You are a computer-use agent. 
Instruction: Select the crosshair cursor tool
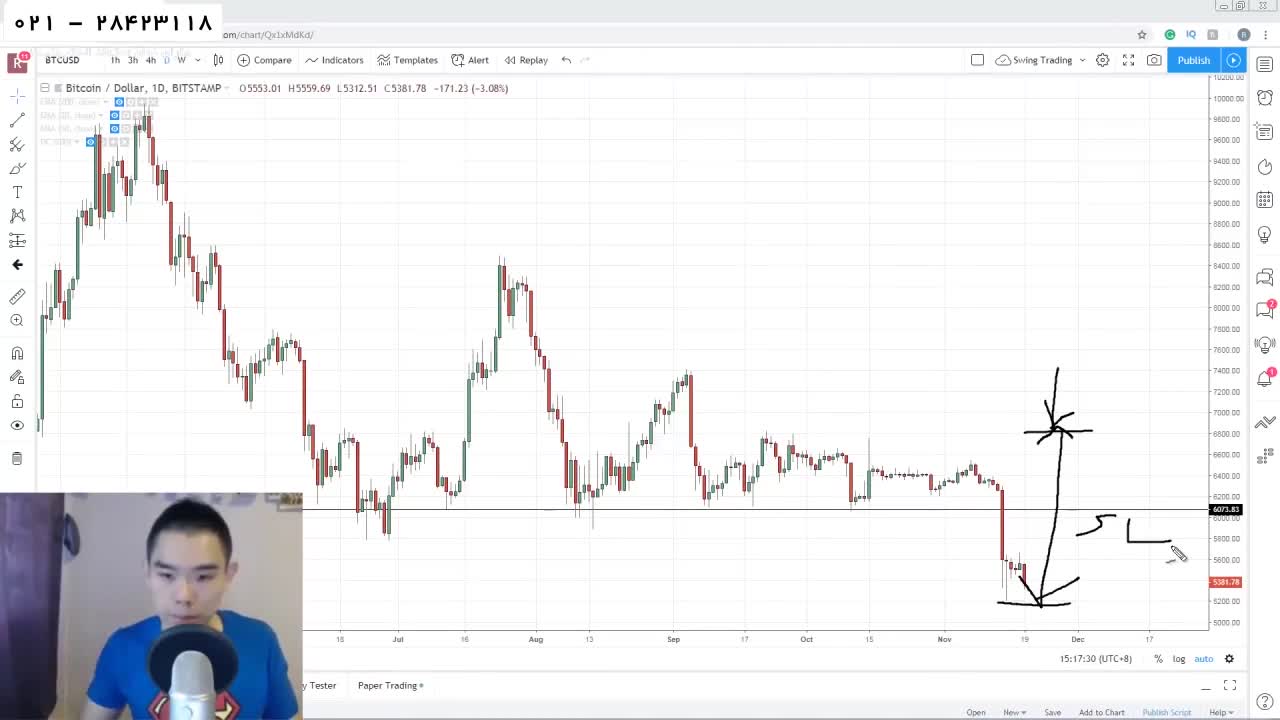tap(17, 96)
